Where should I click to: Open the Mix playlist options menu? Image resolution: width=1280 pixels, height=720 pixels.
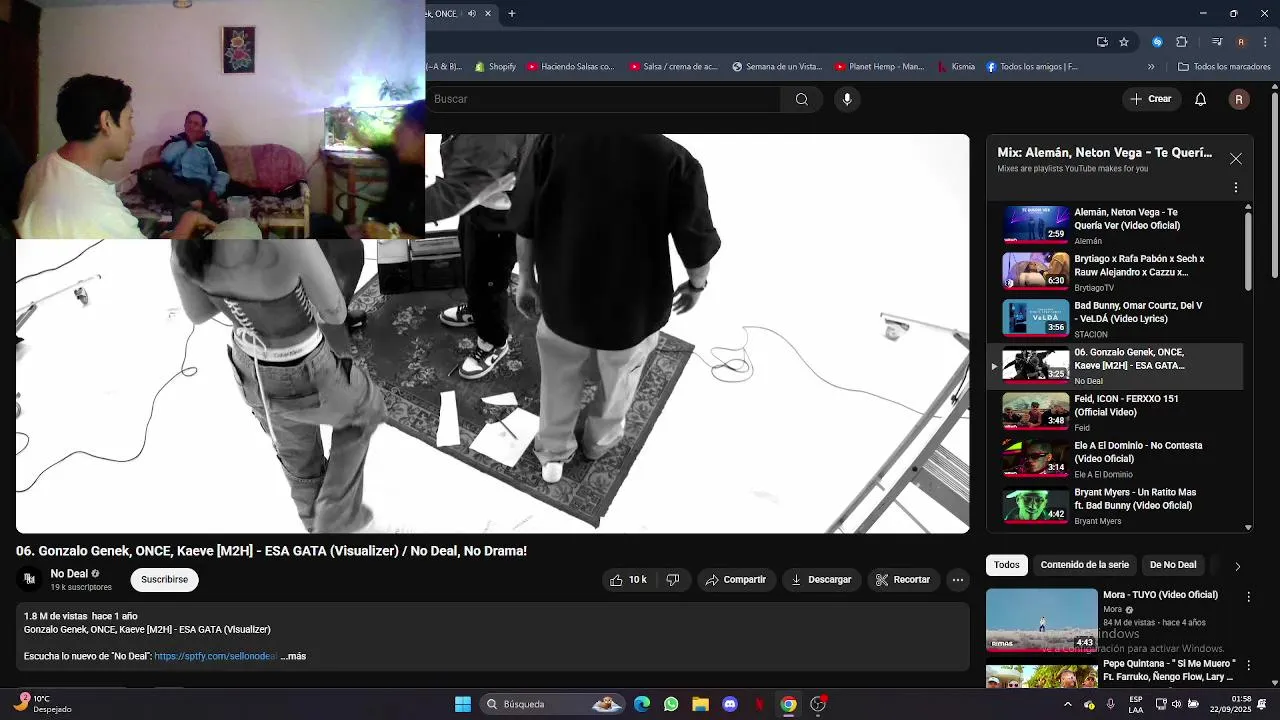click(1236, 187)
